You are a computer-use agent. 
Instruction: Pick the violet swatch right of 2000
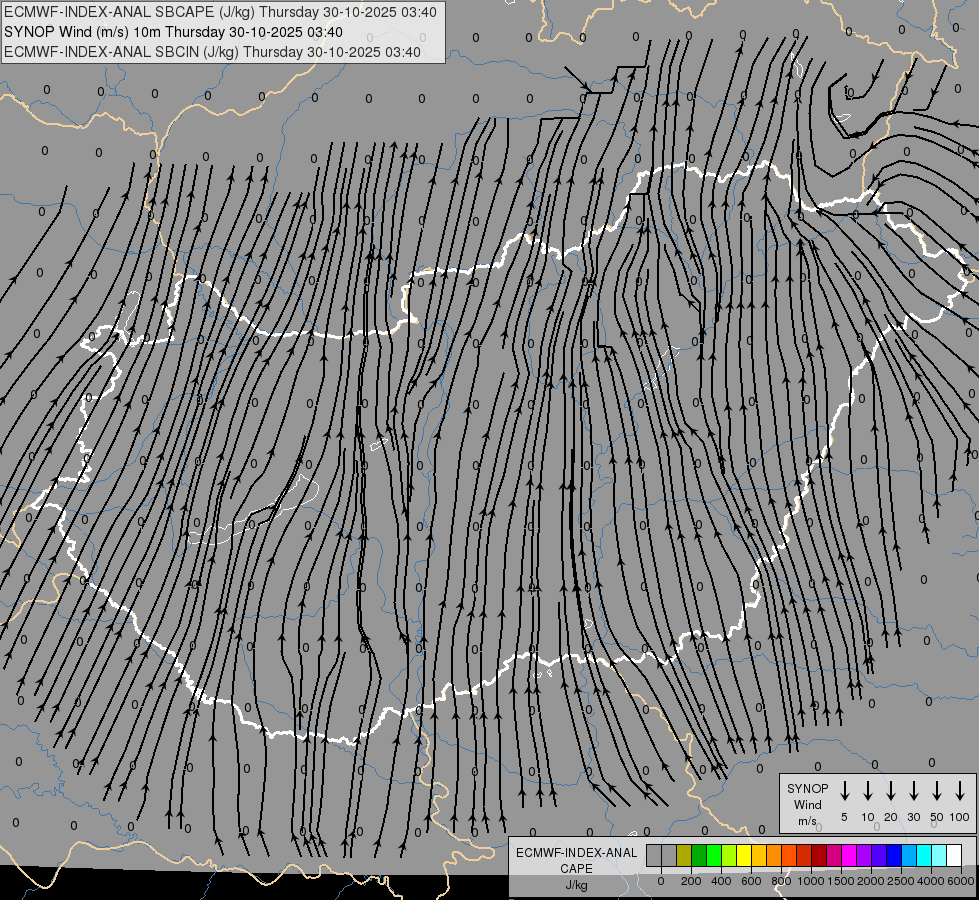pyautogui.click(x=878, y=855)
